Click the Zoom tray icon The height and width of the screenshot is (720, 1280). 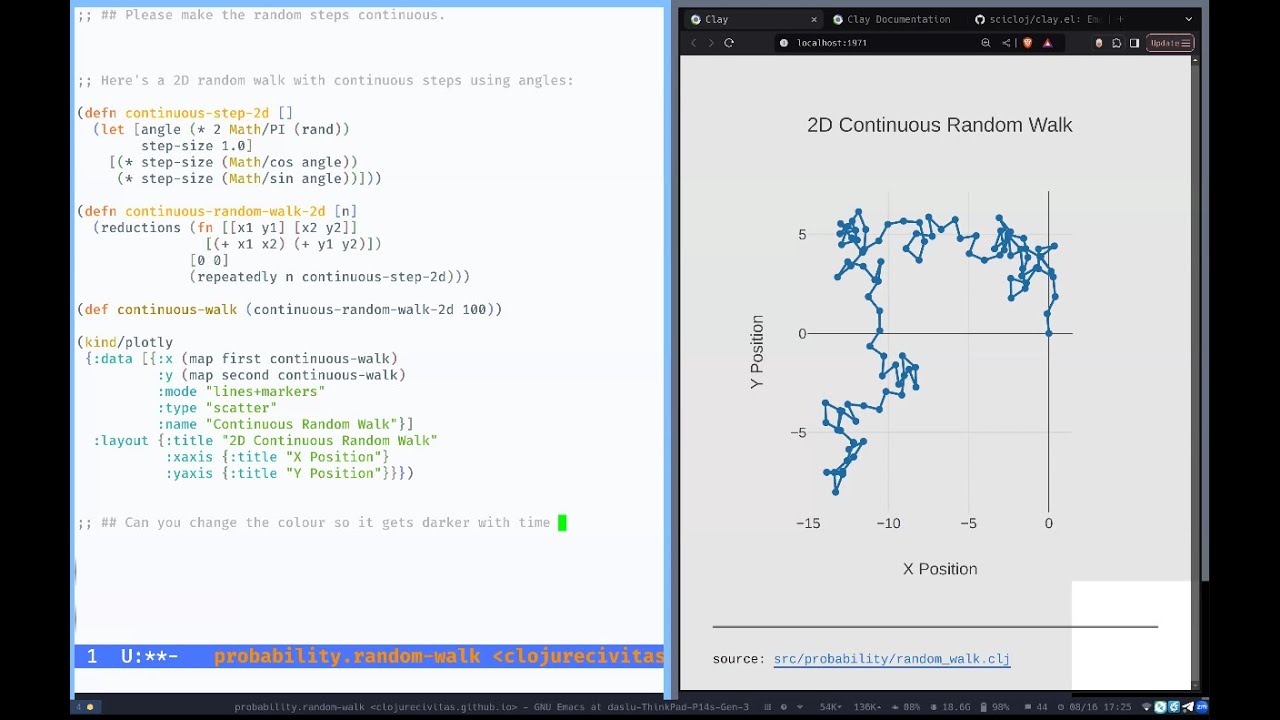(x=1201, y=707)
